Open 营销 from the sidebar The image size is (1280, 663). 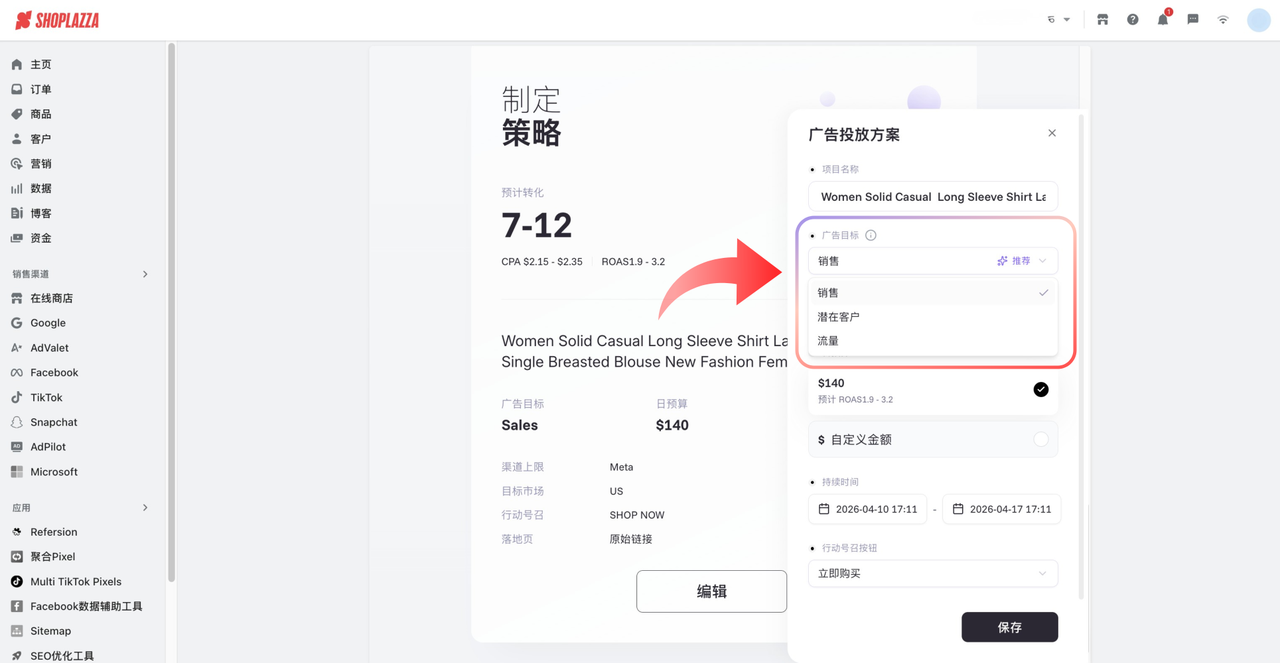coord(38,163)
